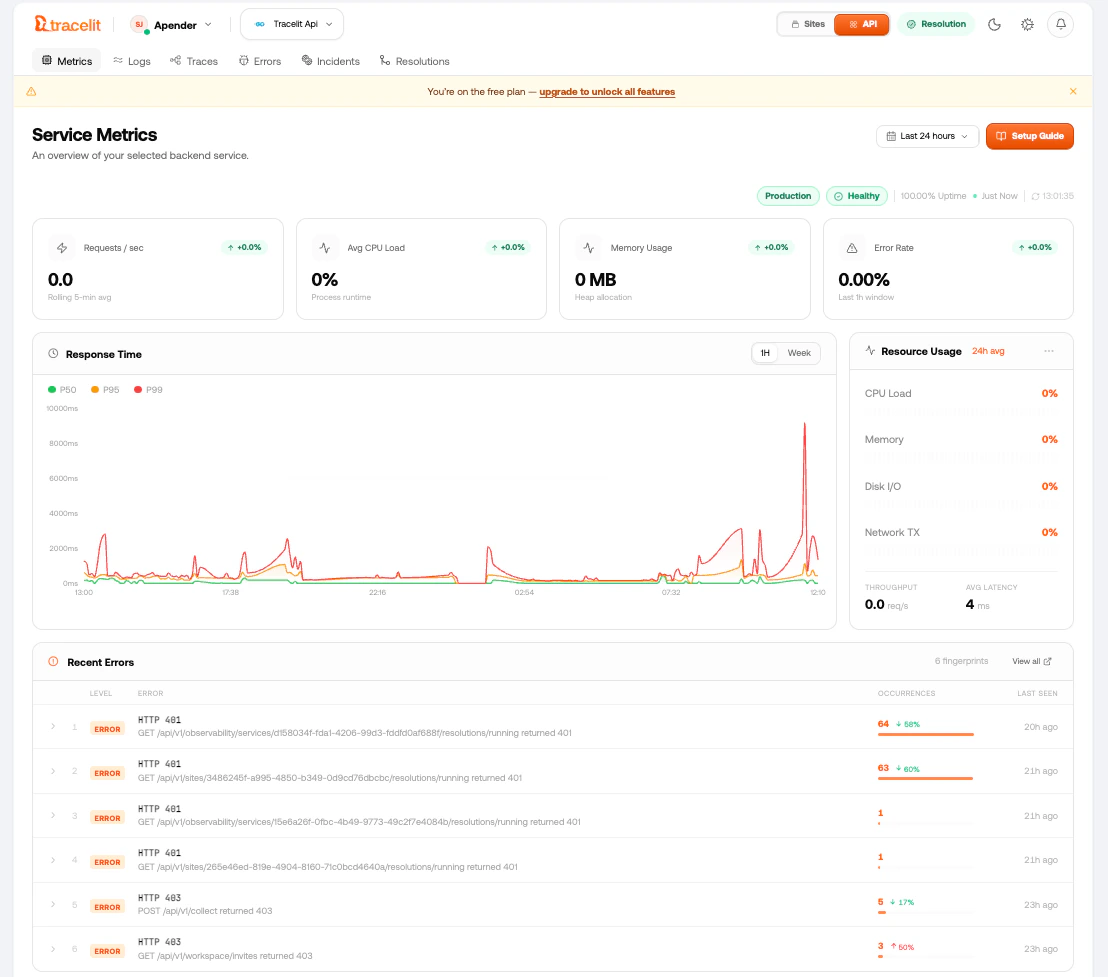Expand error row 2 sites 3486245f
1108x977 pixels.
[x=53, y=771]
